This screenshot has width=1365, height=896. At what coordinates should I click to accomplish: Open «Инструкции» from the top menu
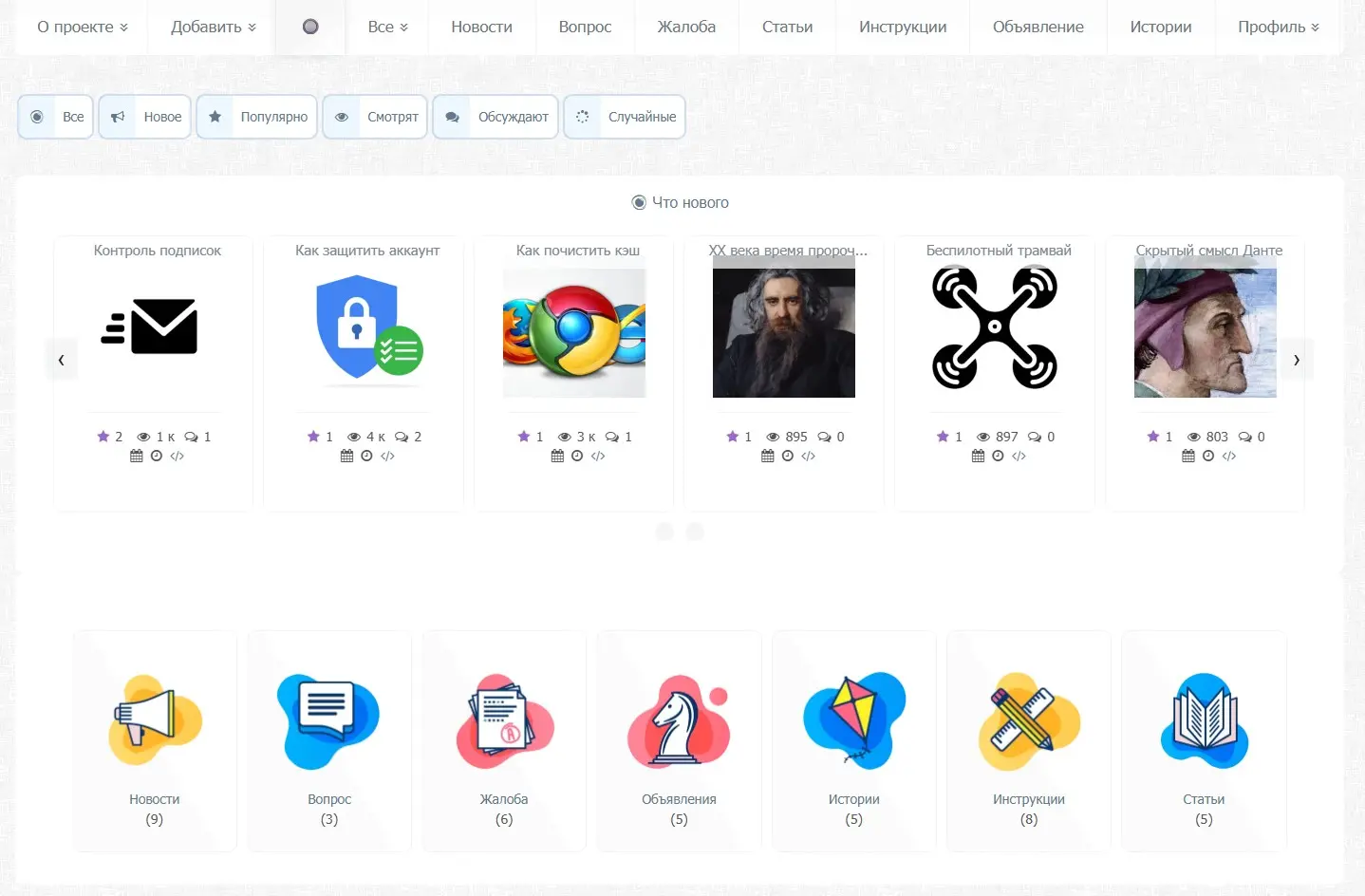click(903, 27)
